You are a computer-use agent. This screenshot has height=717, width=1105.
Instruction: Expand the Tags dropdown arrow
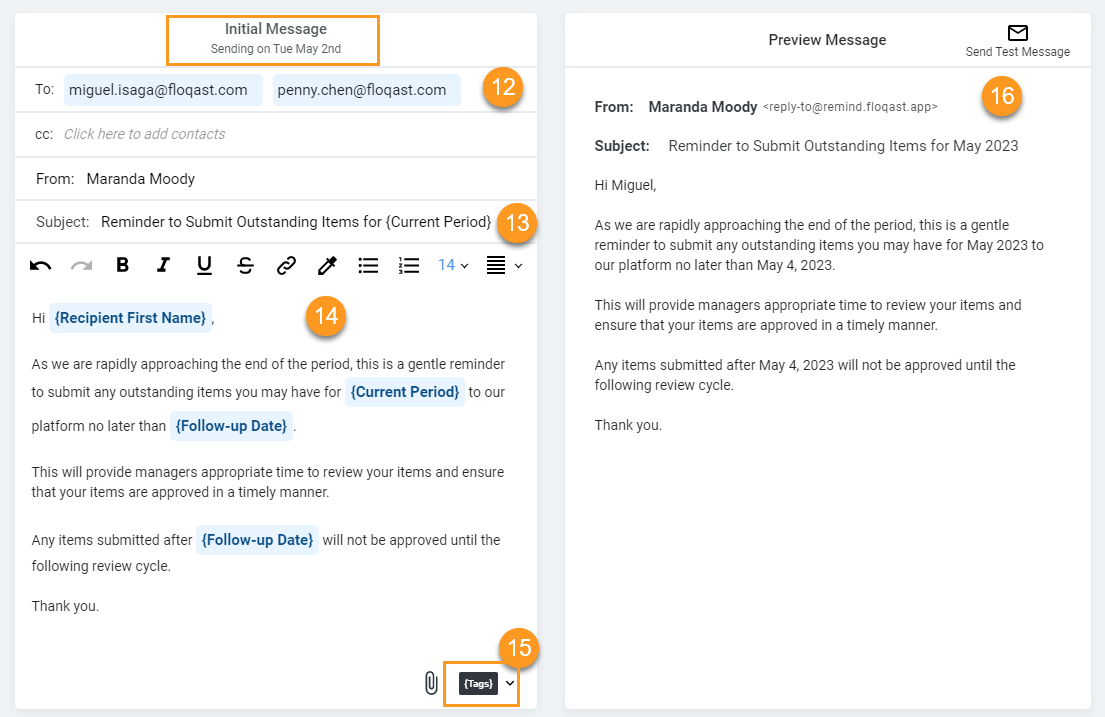click(x=510, y=683)
